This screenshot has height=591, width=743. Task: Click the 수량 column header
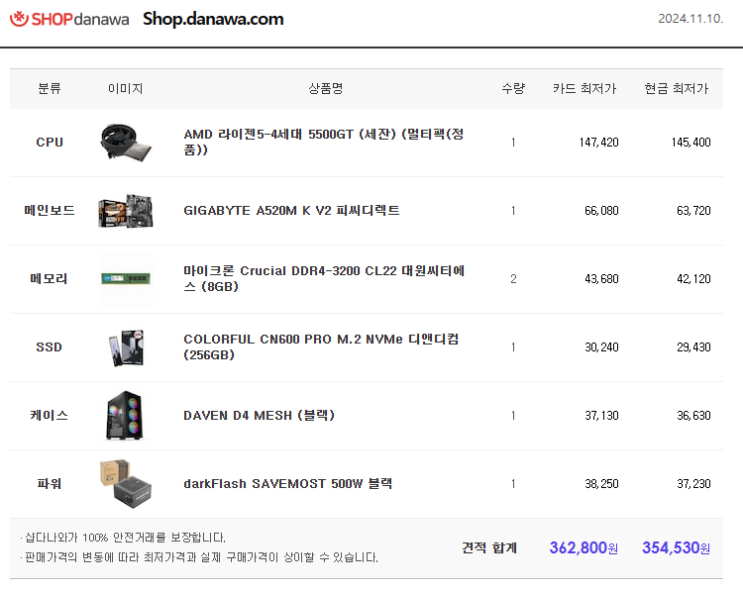point(513,88)
